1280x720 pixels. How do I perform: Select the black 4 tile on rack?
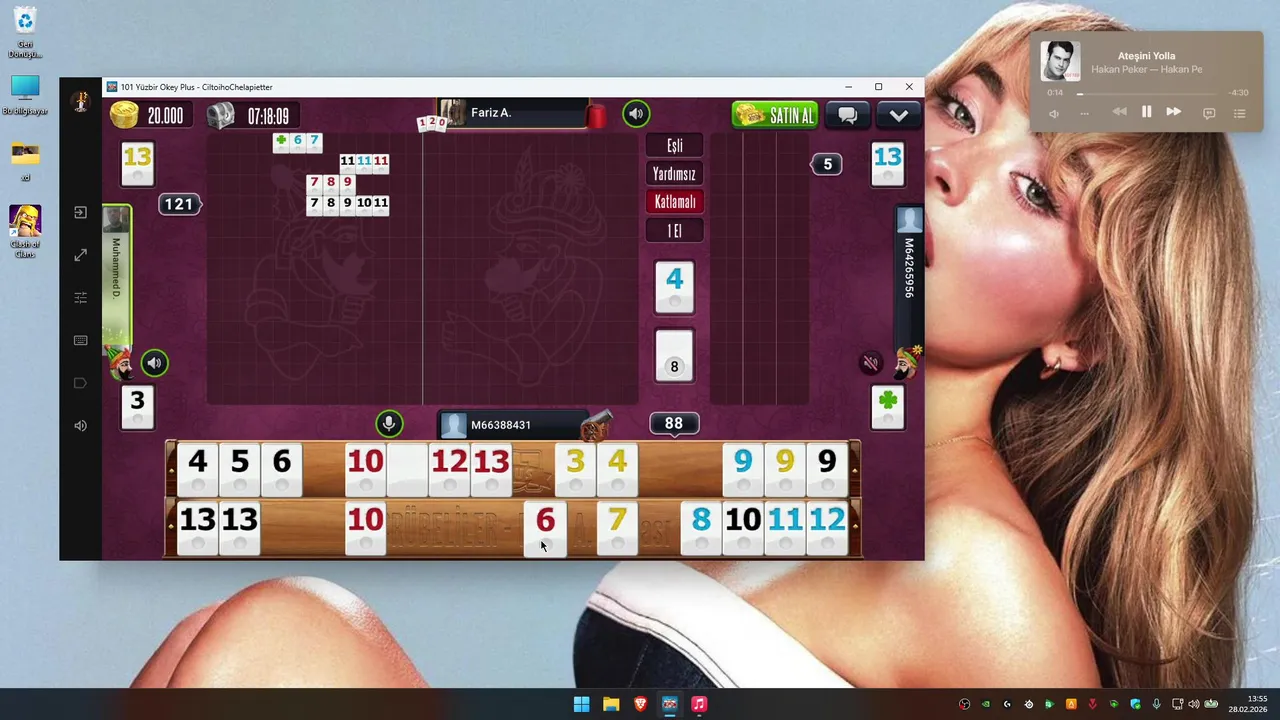(x=198, y=470)
